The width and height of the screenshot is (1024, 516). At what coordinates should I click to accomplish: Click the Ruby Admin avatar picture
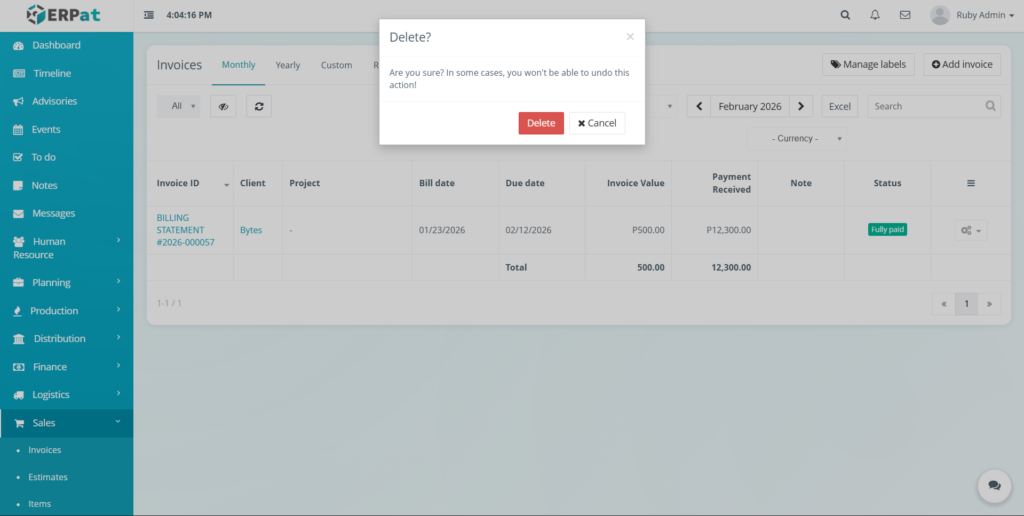[940, 15]
